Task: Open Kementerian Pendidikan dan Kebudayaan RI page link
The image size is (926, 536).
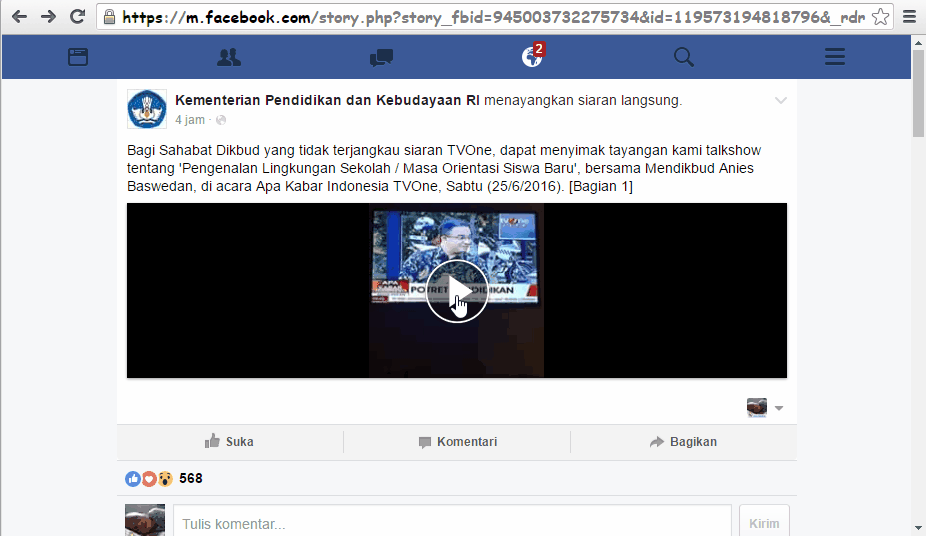Action: (x=327, y=100)
